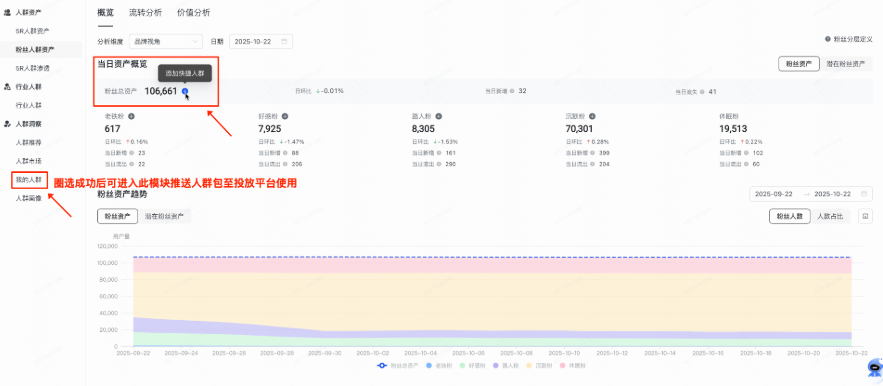Open 粉丝人群资产 in the sidebar

[x=35, y=50]
